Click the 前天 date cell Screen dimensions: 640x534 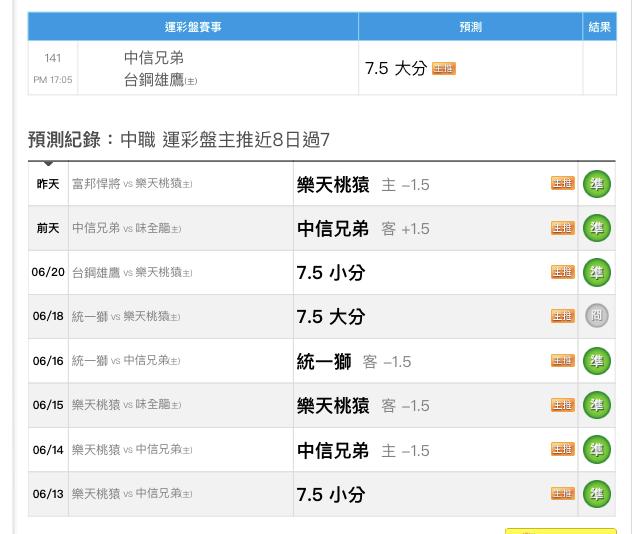(48, 228)
